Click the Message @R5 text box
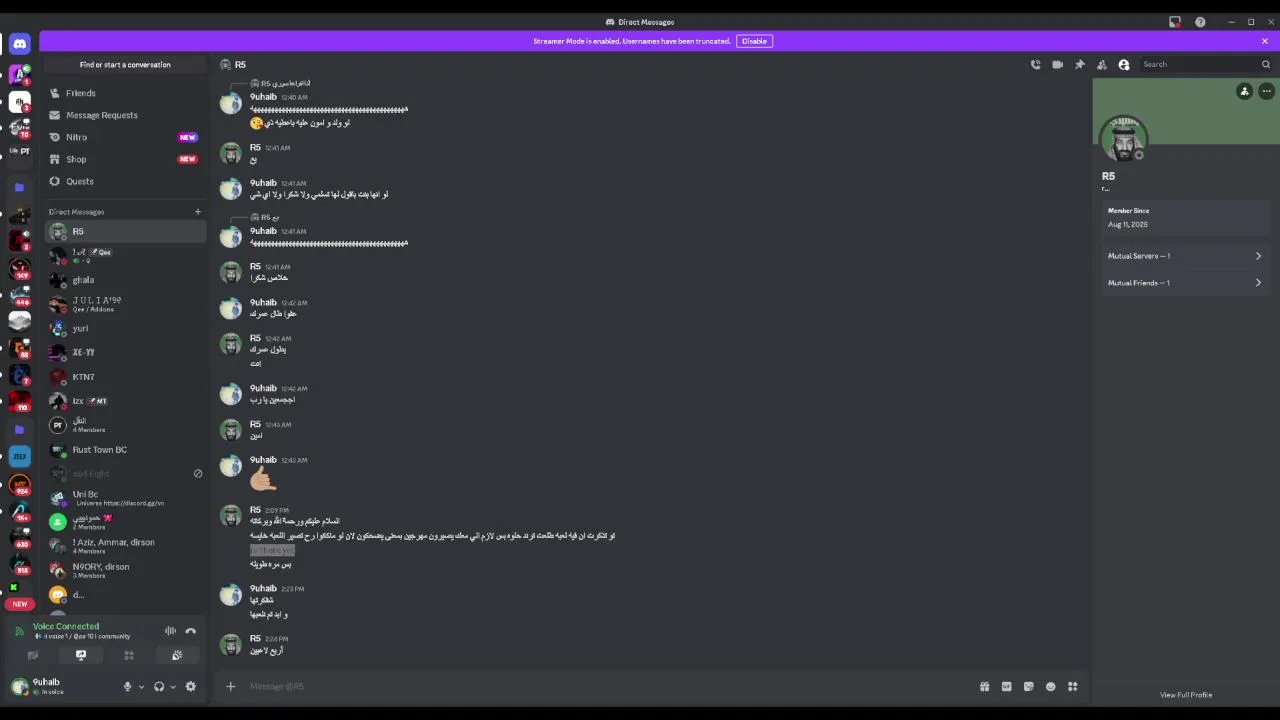 pos(600,686)
